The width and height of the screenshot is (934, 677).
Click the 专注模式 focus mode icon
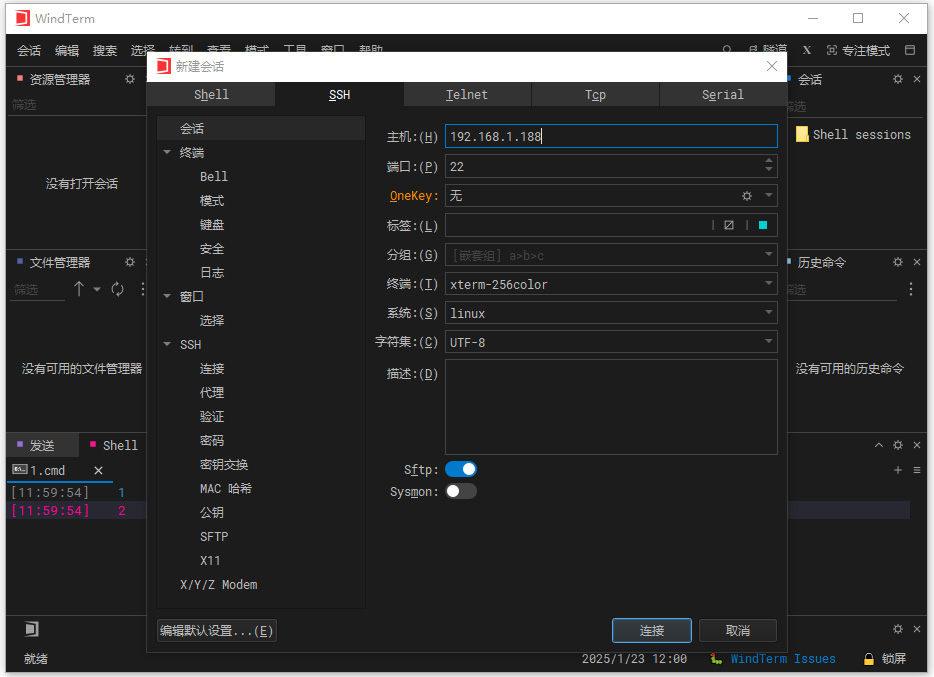(x=833, y=49)
